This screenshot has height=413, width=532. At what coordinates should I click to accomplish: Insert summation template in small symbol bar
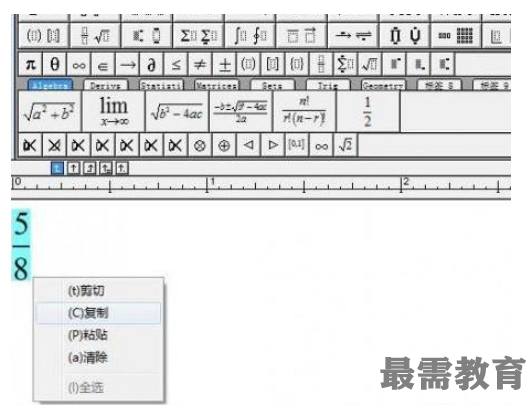click(345, 64)
